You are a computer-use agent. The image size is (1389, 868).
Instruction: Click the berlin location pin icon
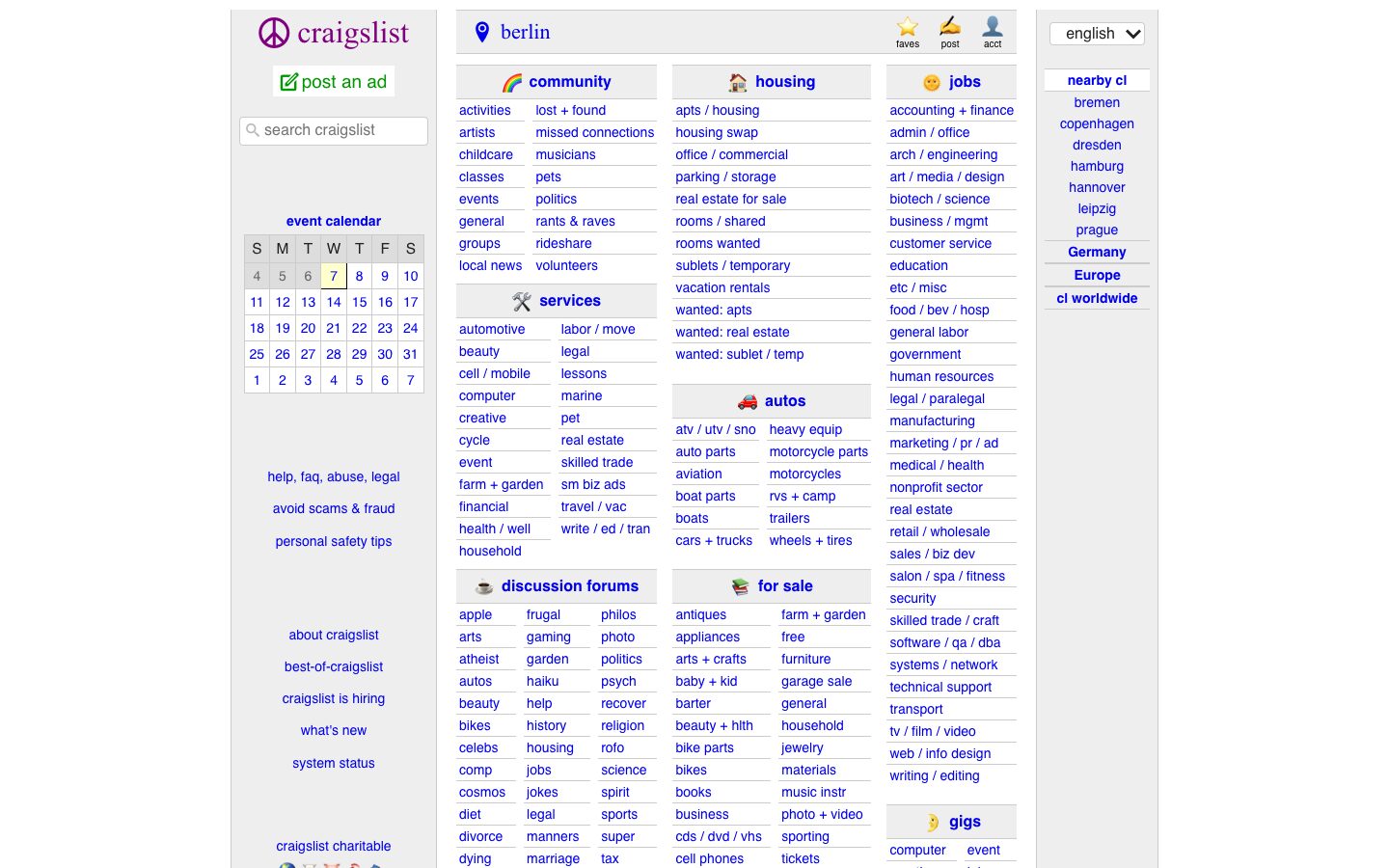(x=482, y=32)
